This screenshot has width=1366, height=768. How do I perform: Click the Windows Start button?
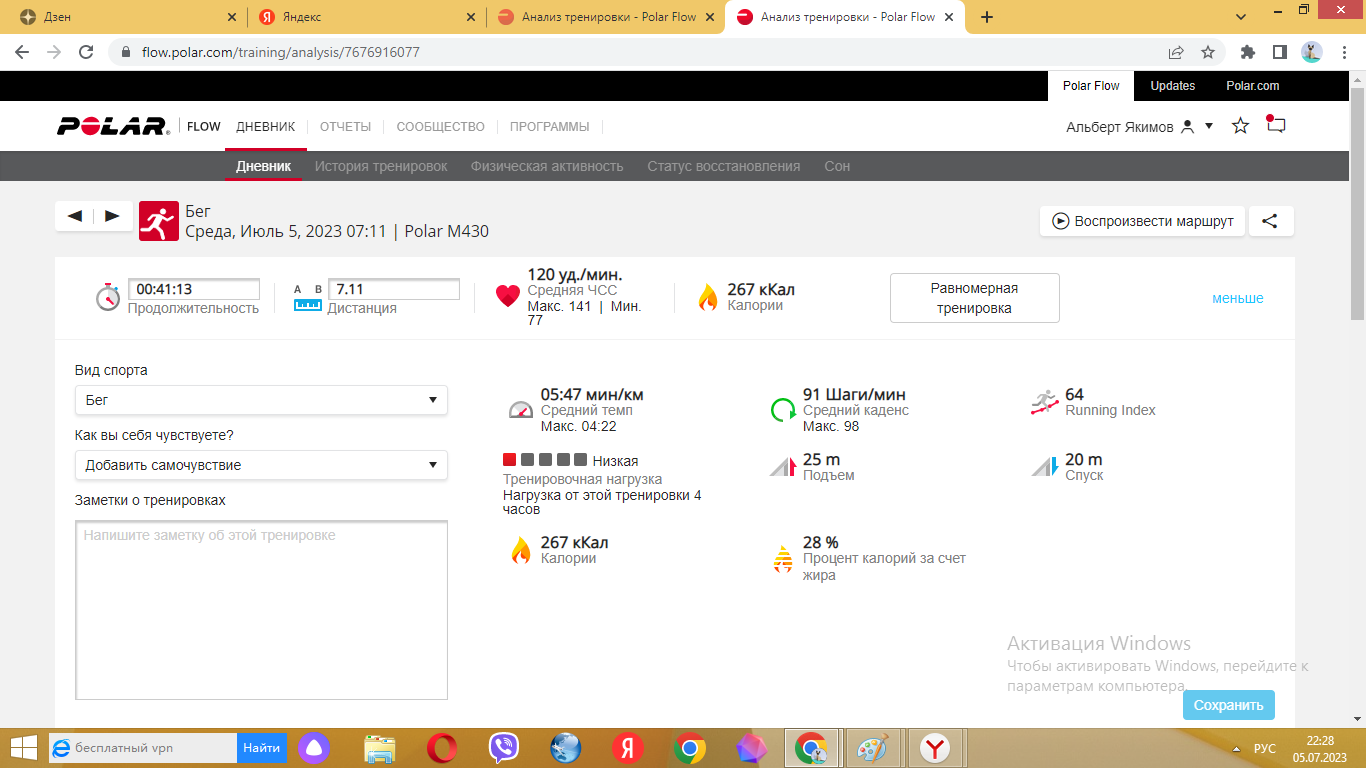24,748
